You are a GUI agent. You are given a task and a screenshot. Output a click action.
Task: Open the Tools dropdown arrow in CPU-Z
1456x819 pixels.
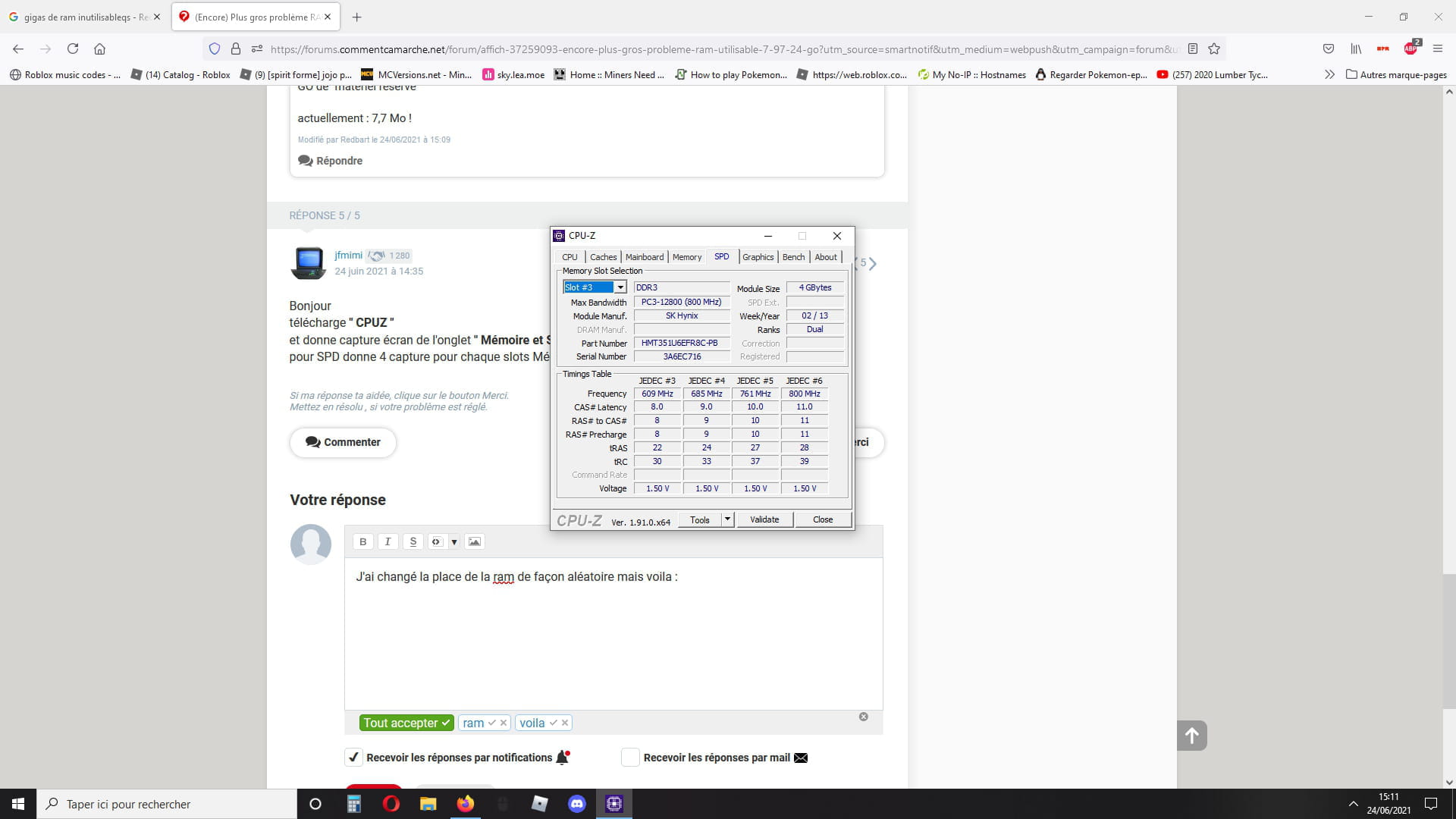[x=727, y=519]
